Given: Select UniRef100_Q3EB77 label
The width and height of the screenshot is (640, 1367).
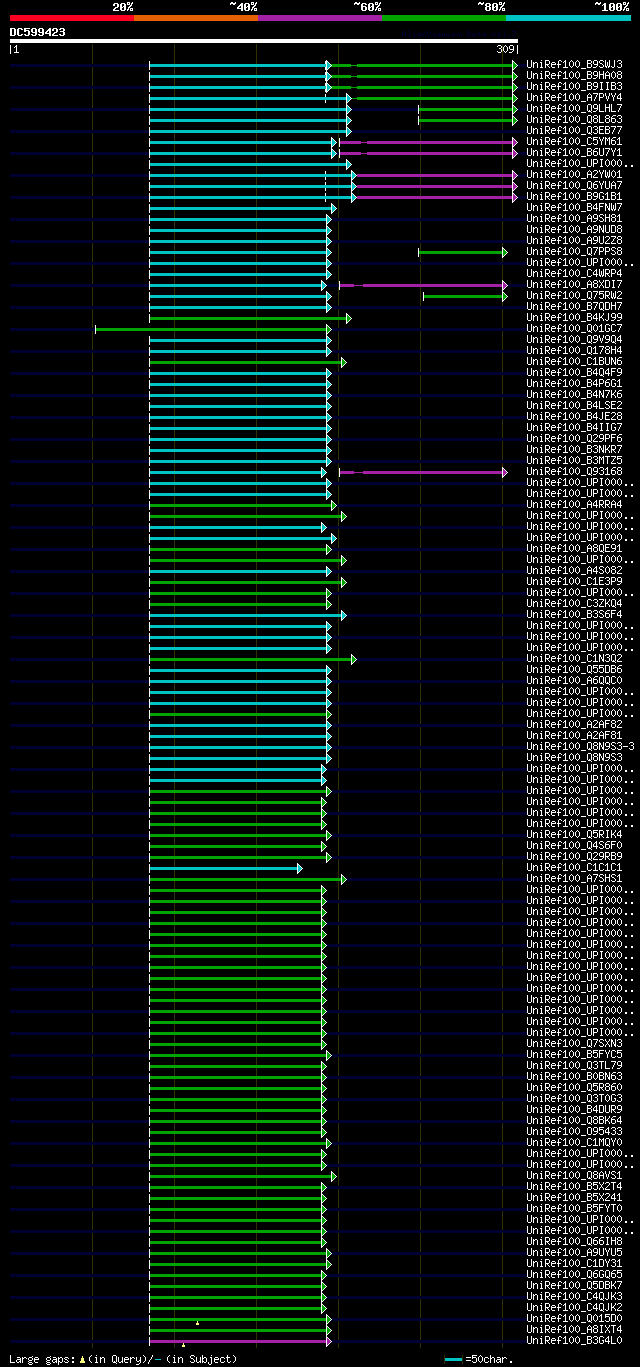Looking at the screenshot, I should (574, 130).
